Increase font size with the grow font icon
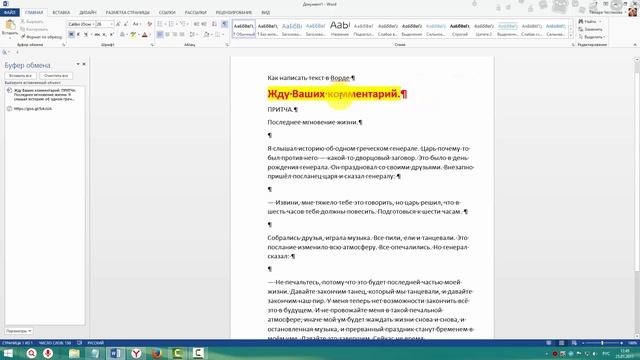The image size is (640, 360). pyautogui.click(x=118, y=24)
